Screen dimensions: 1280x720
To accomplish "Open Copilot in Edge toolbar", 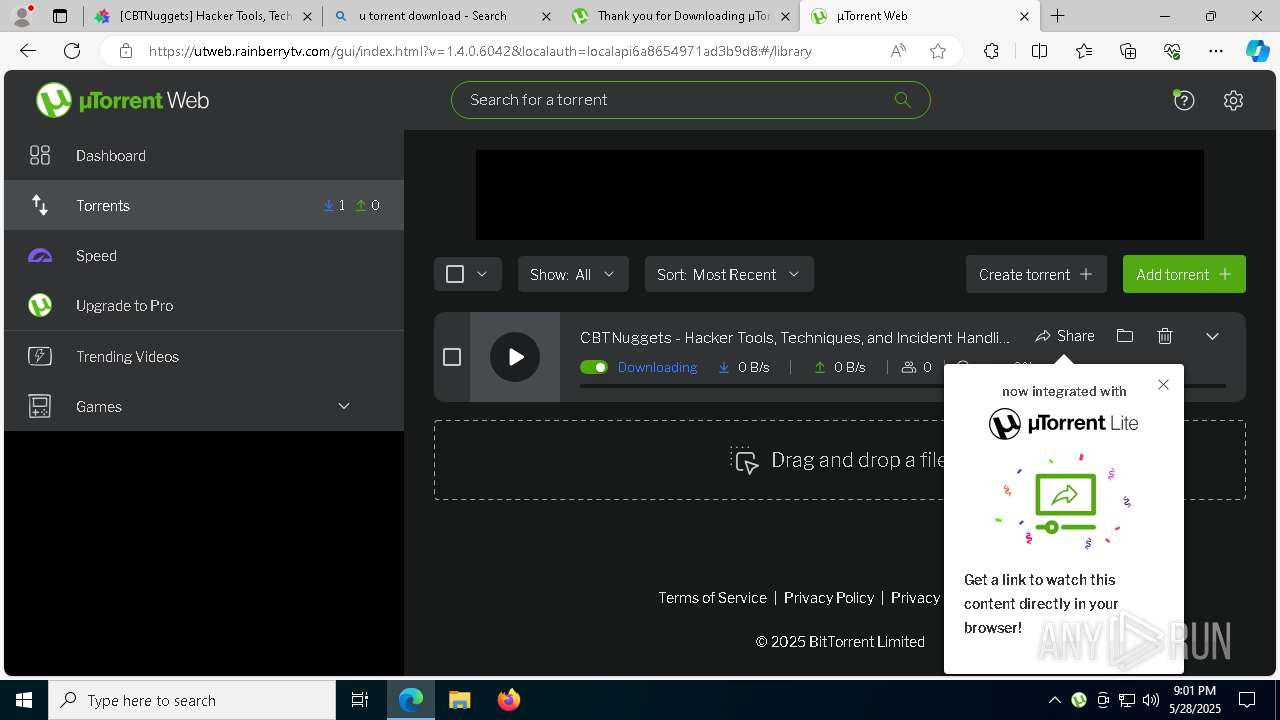I will pyautogui.click(x=1257, y=51).
